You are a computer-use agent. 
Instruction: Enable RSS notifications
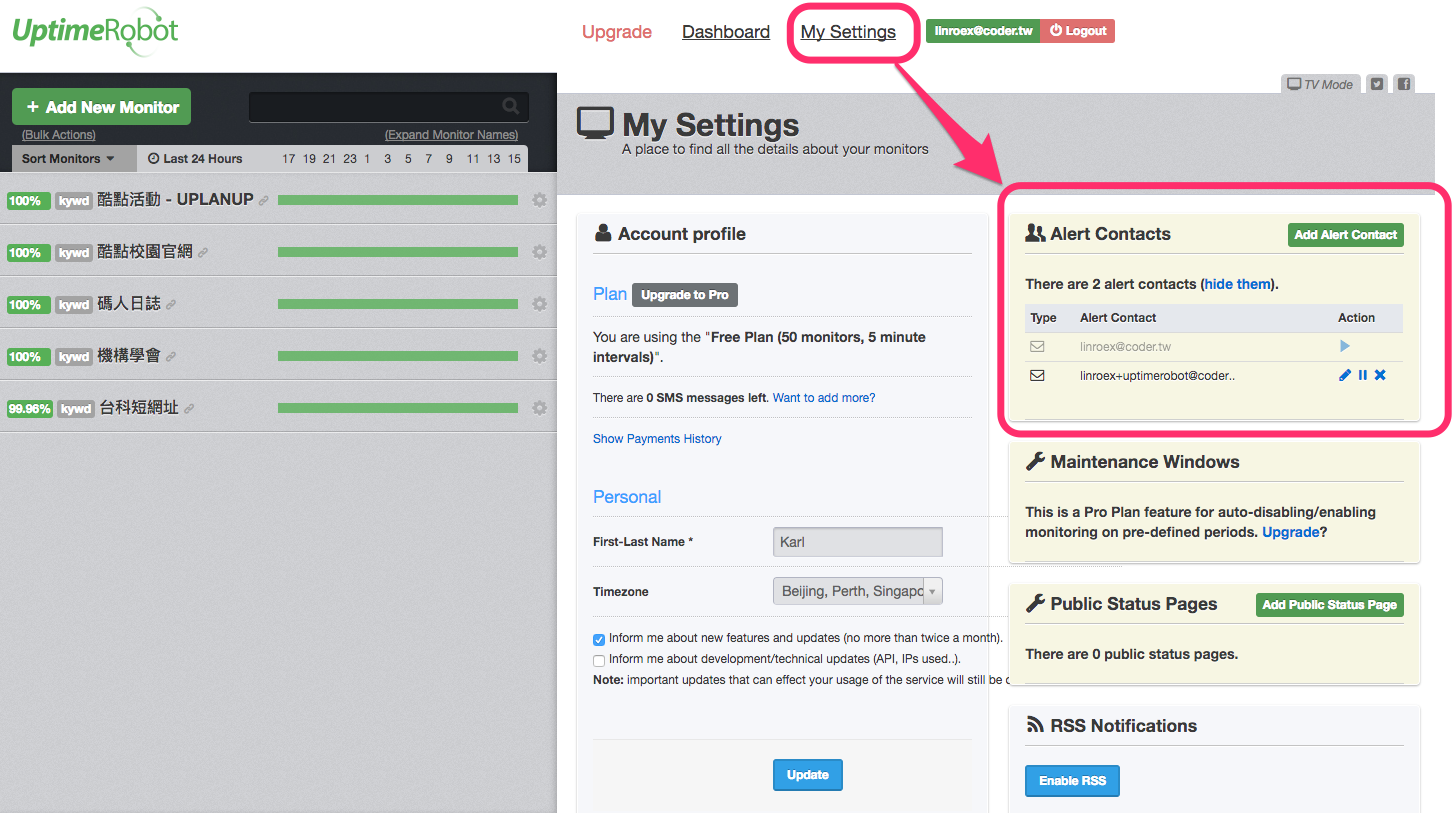[1072, 781]
